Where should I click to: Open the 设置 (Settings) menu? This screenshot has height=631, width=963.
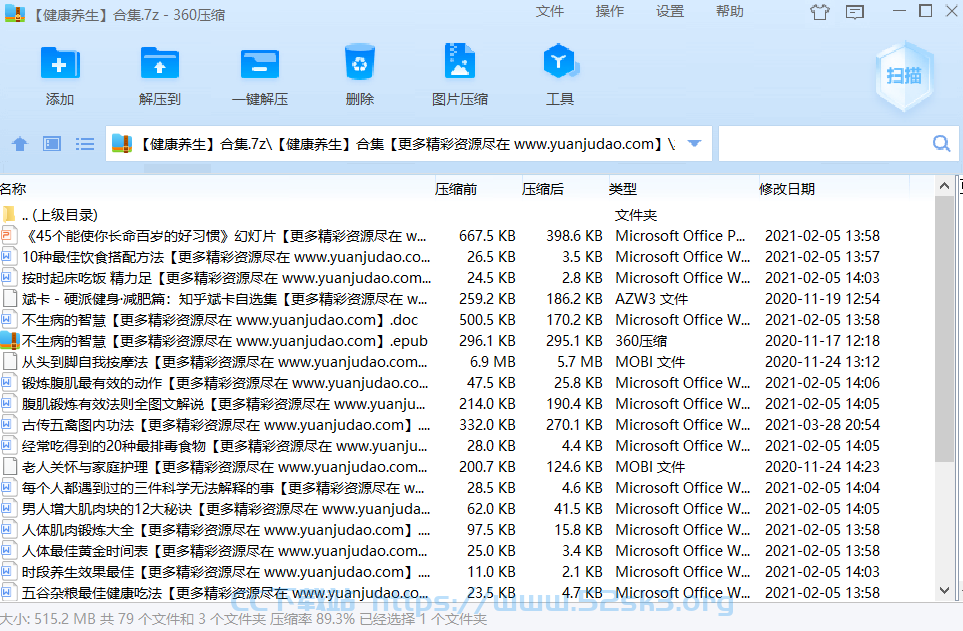pyautogui.click(x=669, y=11)
